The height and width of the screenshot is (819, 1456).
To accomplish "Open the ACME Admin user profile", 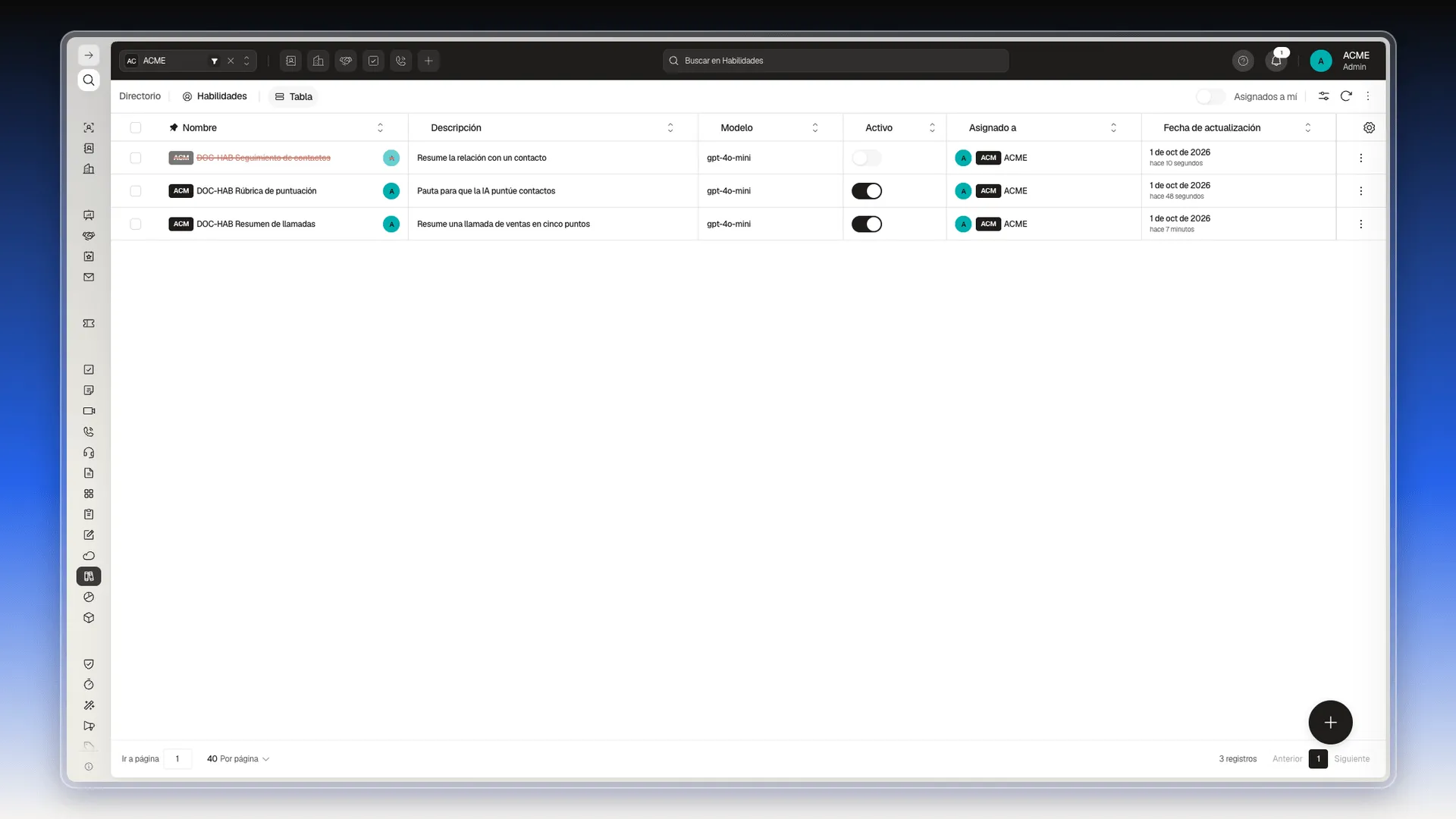I will [x=1341, y=61].
